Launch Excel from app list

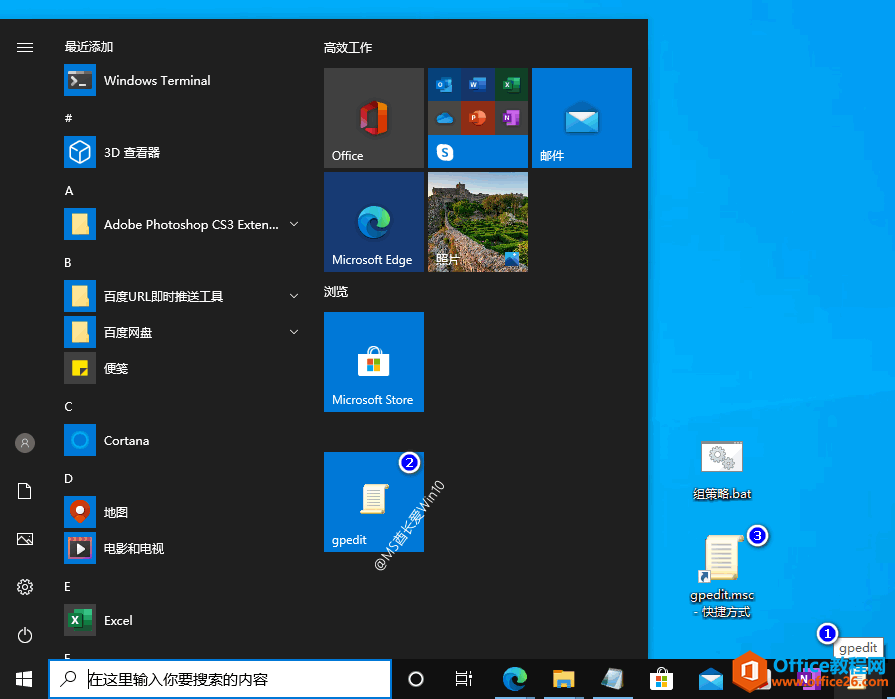[118, 621]
